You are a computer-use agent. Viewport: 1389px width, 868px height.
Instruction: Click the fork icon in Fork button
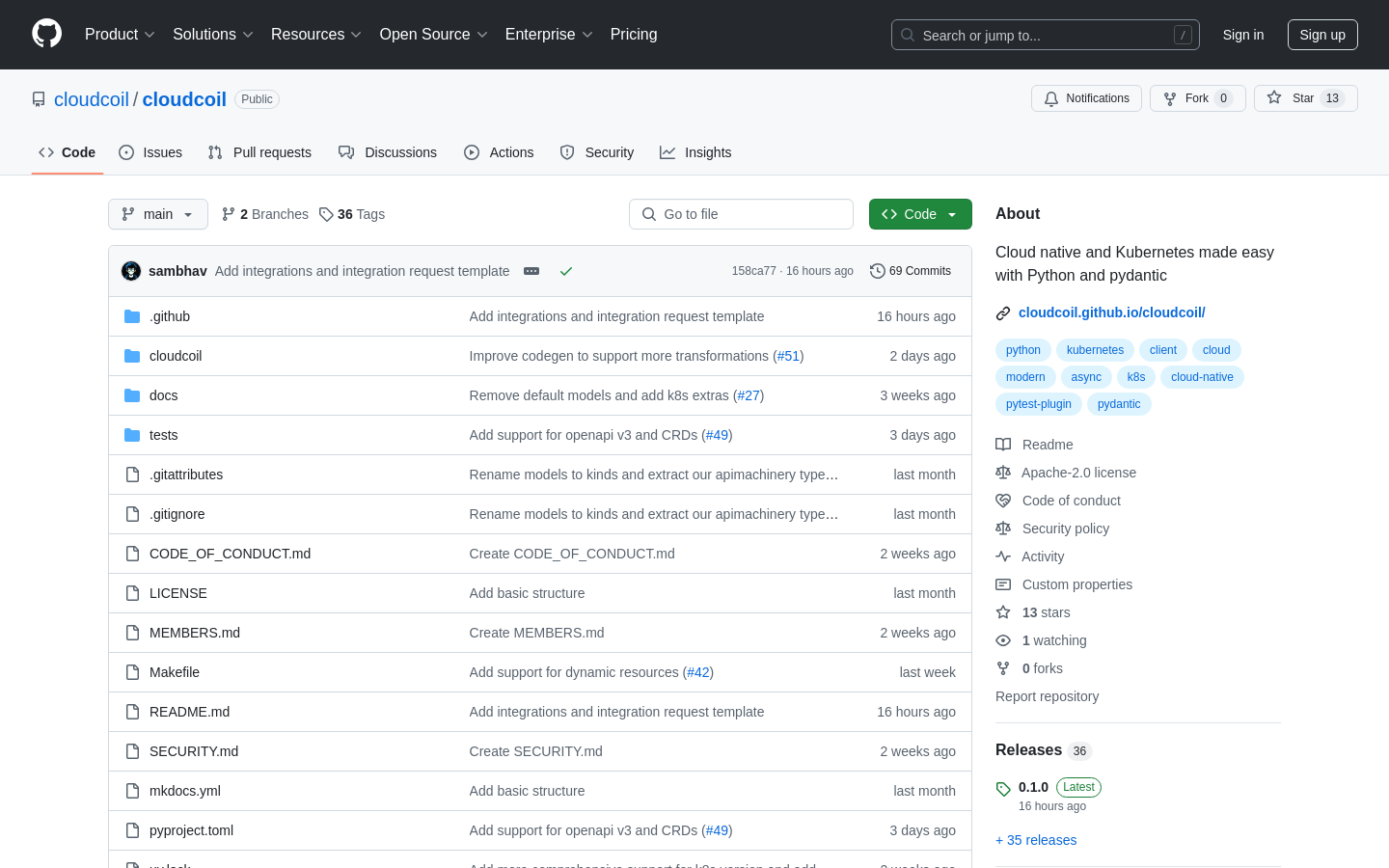[1170, 98]
